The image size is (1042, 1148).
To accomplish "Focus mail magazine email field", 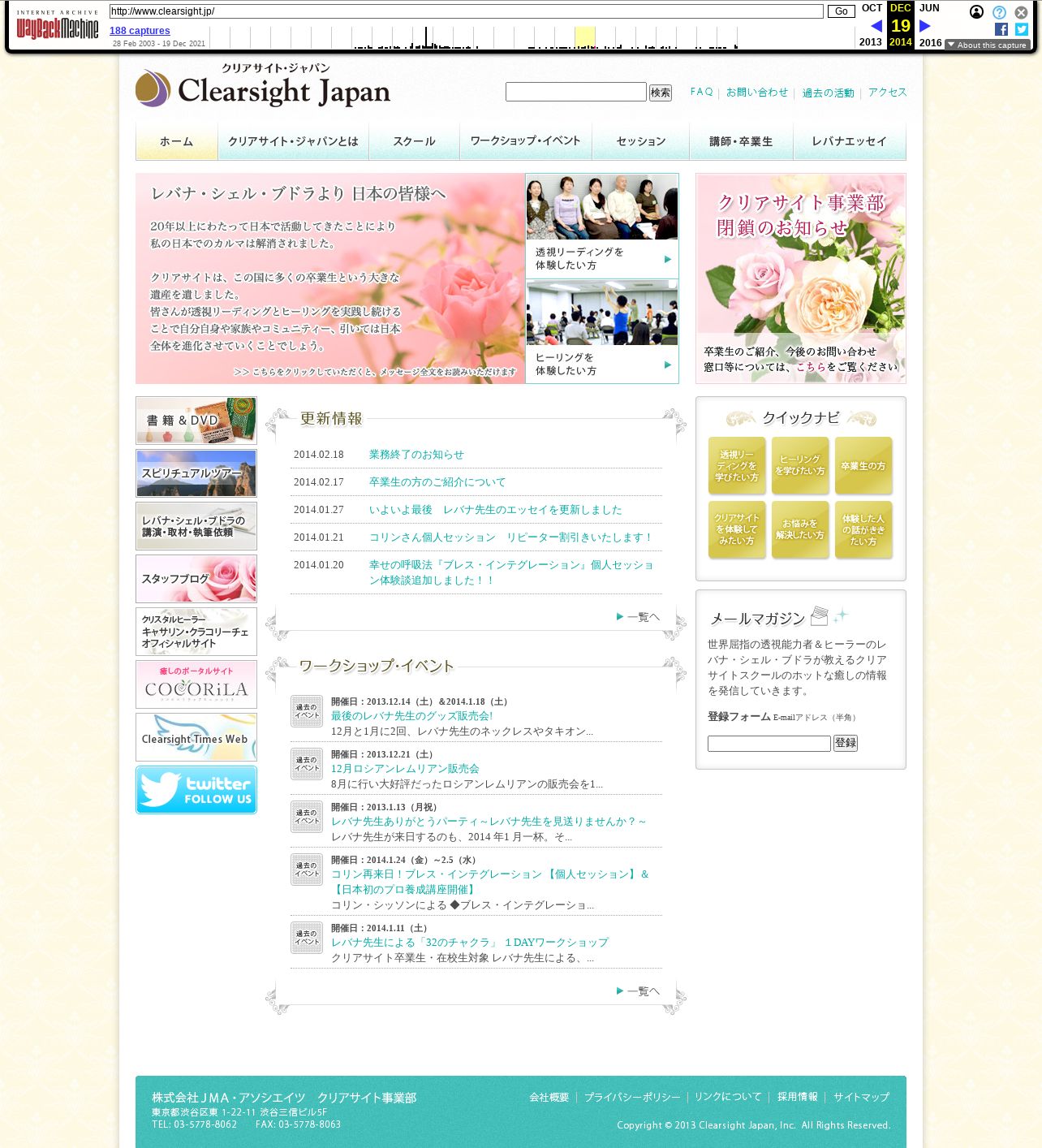I will point(769,744).
